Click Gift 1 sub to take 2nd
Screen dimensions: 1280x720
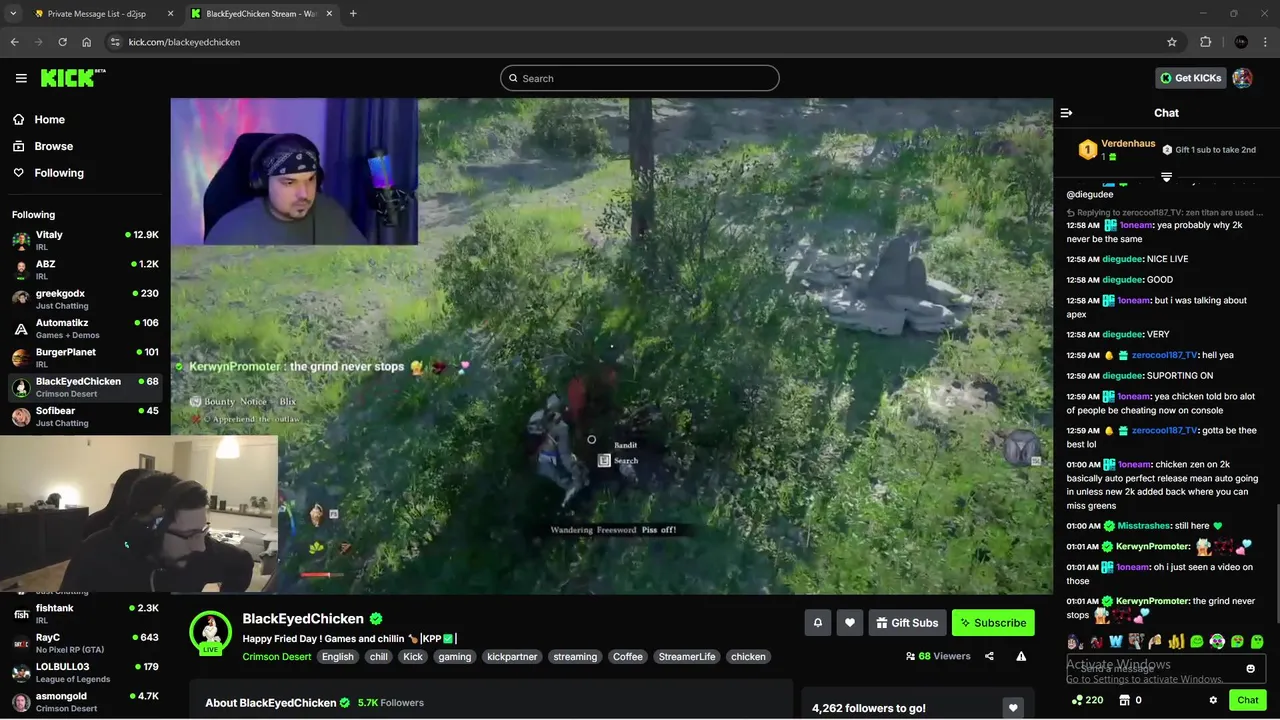[x=1209, y=150]
